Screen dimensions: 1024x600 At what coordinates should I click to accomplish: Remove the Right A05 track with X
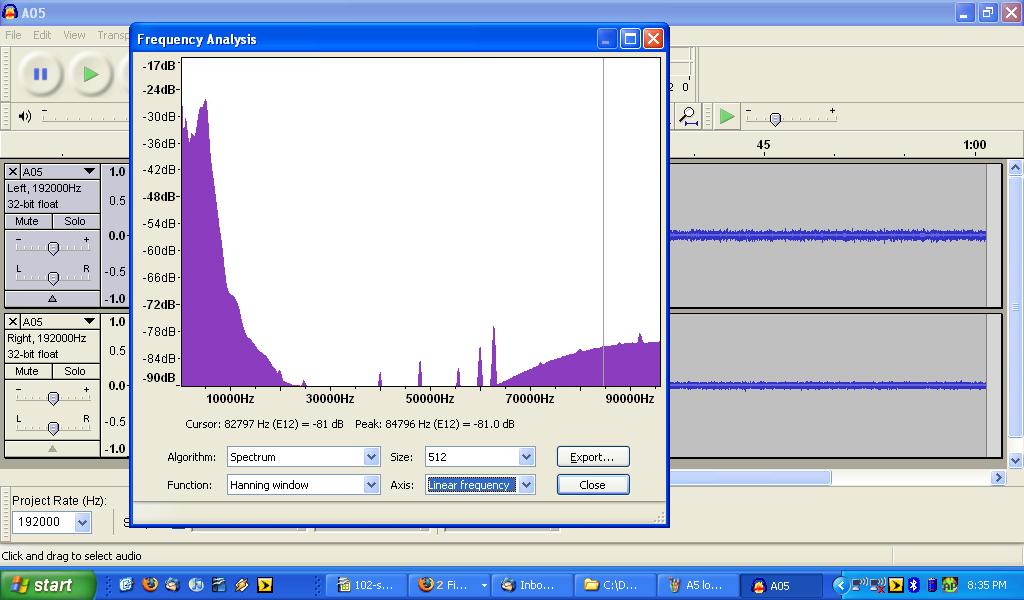tap(13, 322)
